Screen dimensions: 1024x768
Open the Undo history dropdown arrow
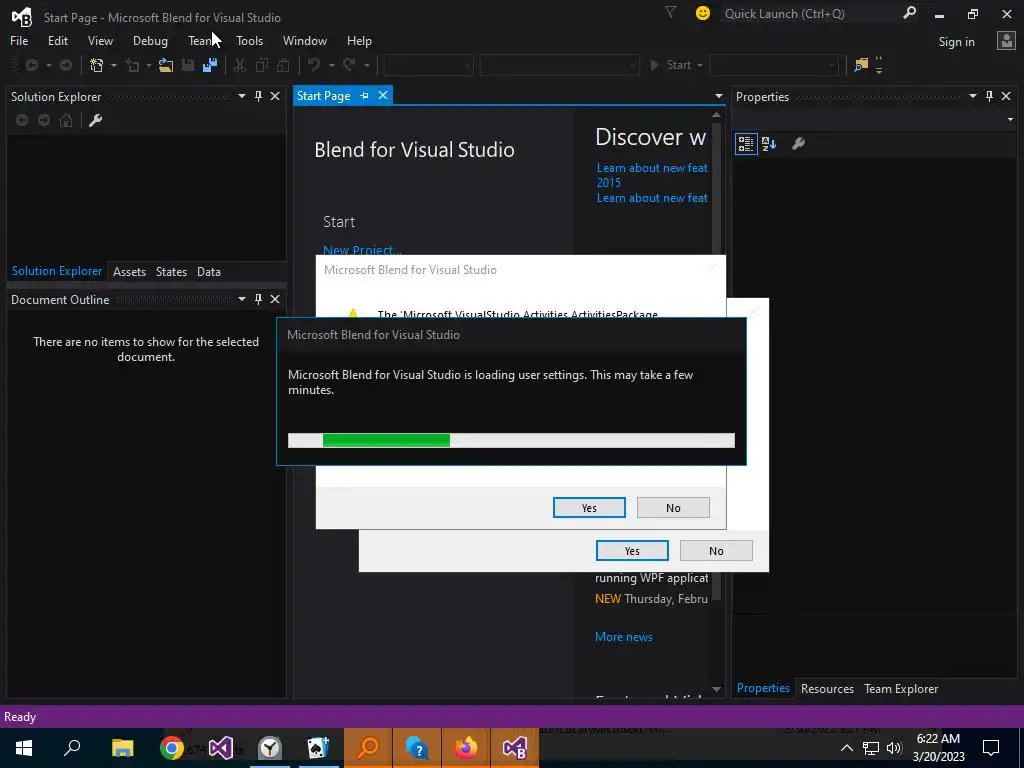(x=332, y=65)
